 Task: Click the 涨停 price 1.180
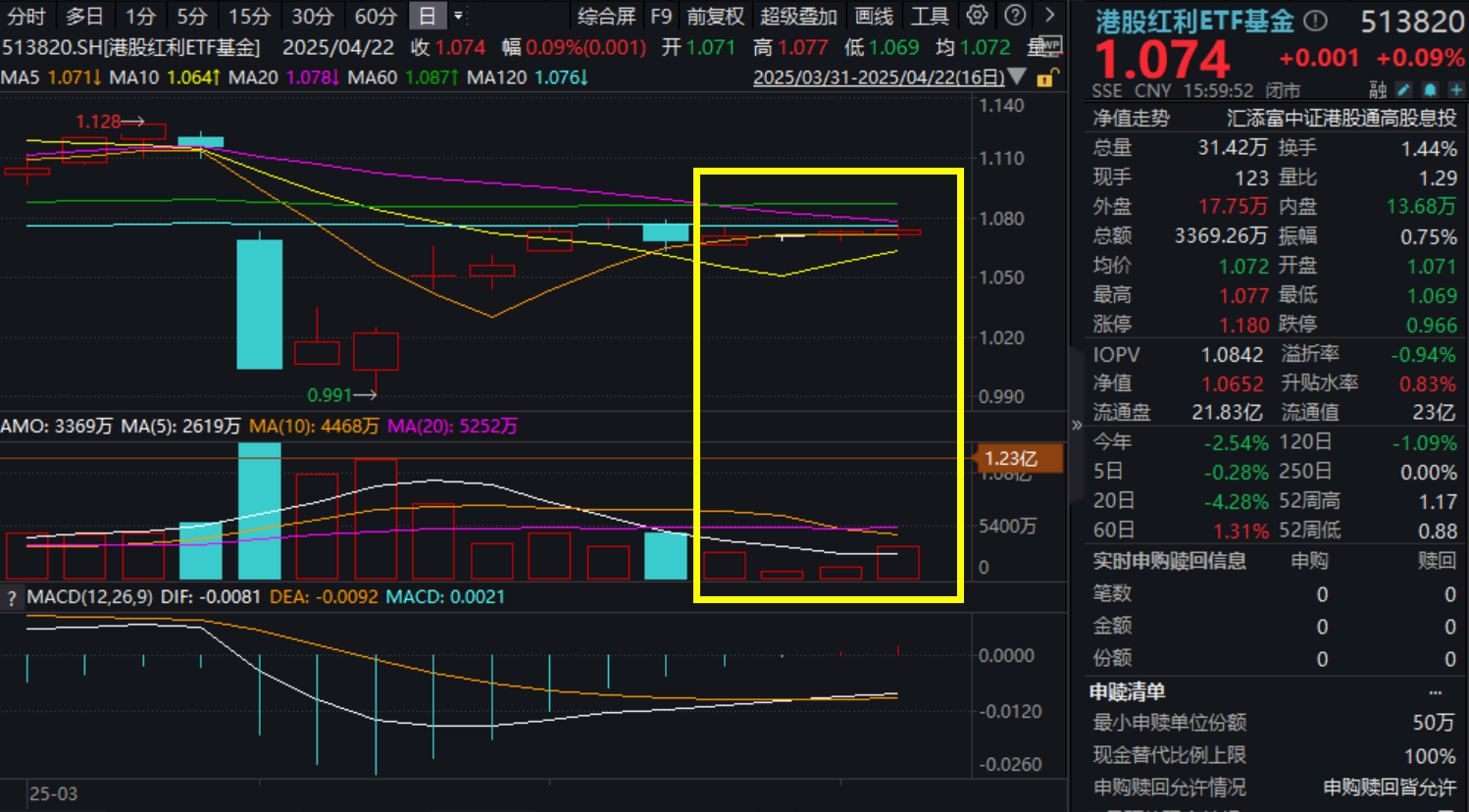(1243, 325)
